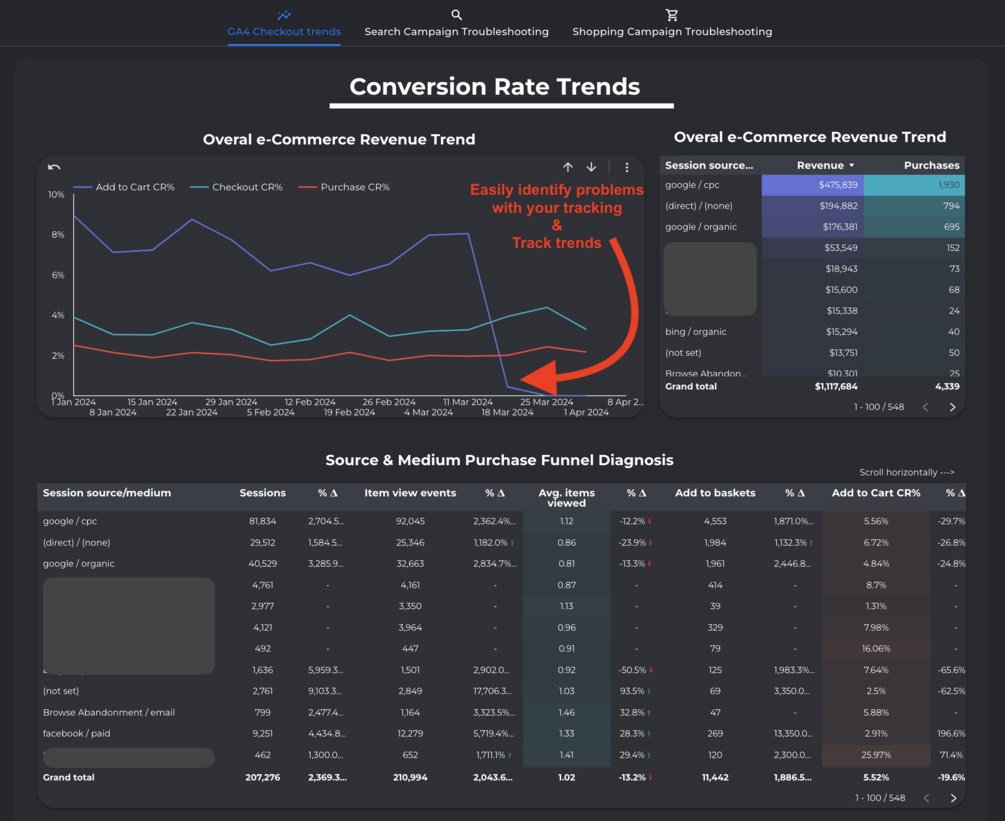
Task: Switch to Search Campaign Troubleshooting tab
Action: click(x=456, y=31)
